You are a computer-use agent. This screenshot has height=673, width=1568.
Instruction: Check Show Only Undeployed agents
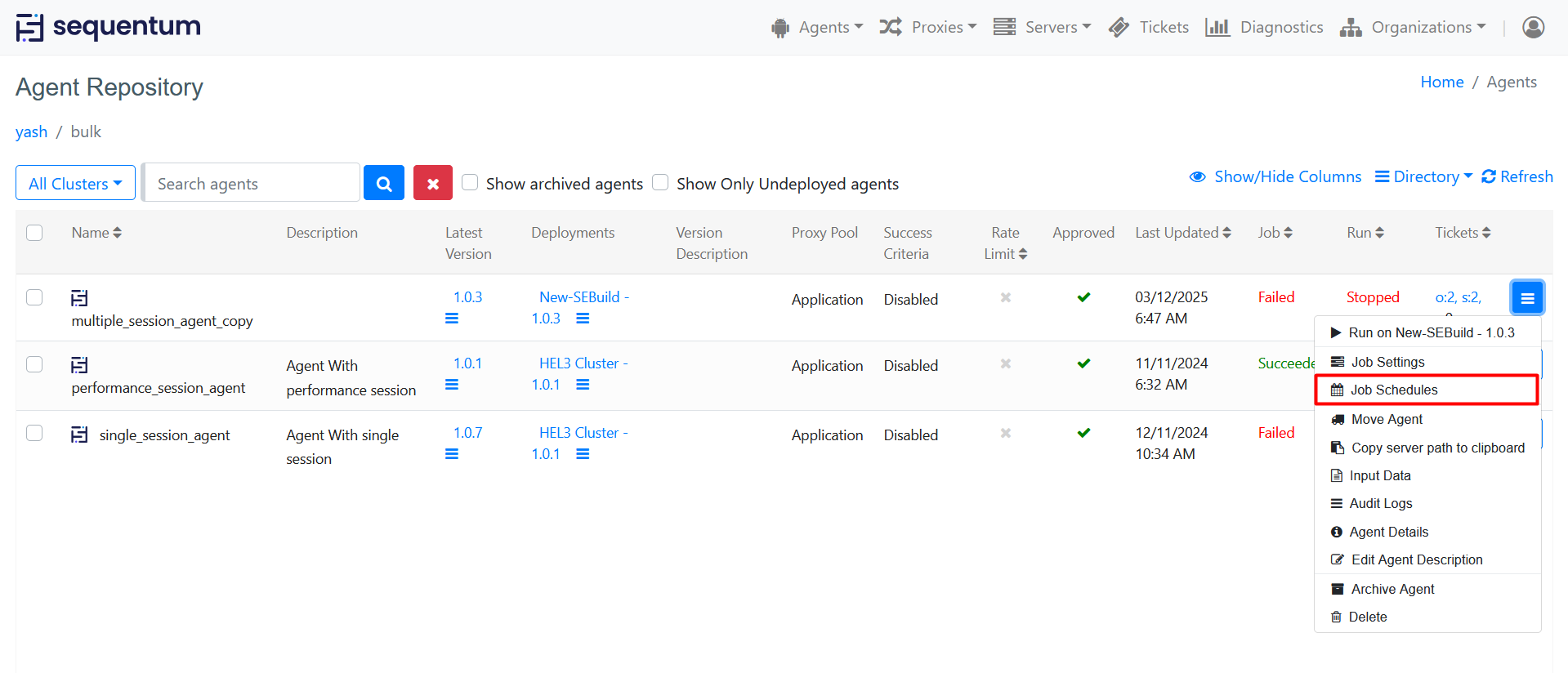pyautogui.click(x=660, y=182)
